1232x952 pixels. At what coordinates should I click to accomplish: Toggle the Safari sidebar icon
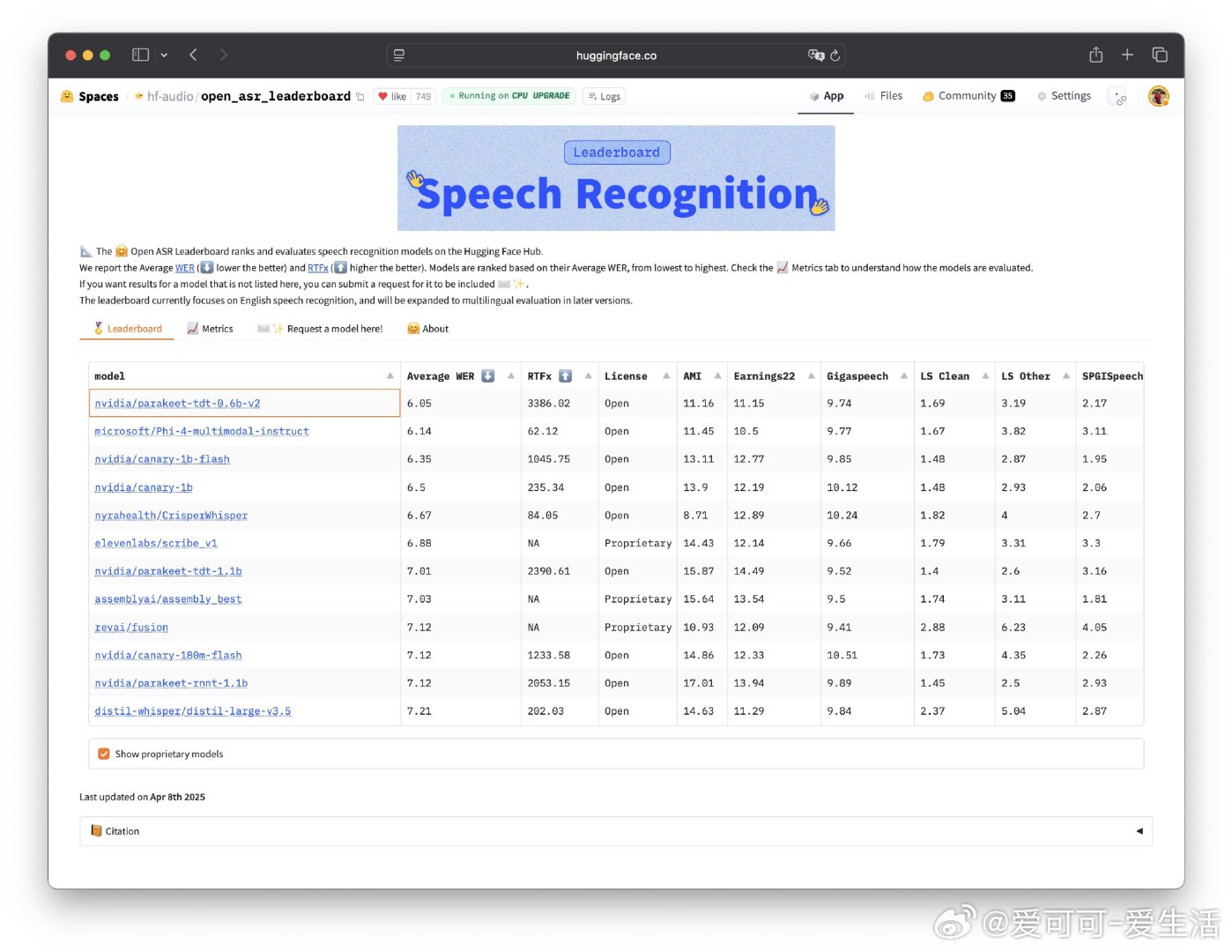[140, 55]
